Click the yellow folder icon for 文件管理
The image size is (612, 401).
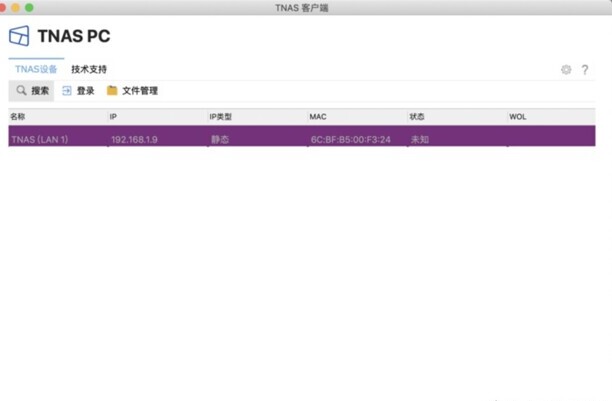pos(112,91)
